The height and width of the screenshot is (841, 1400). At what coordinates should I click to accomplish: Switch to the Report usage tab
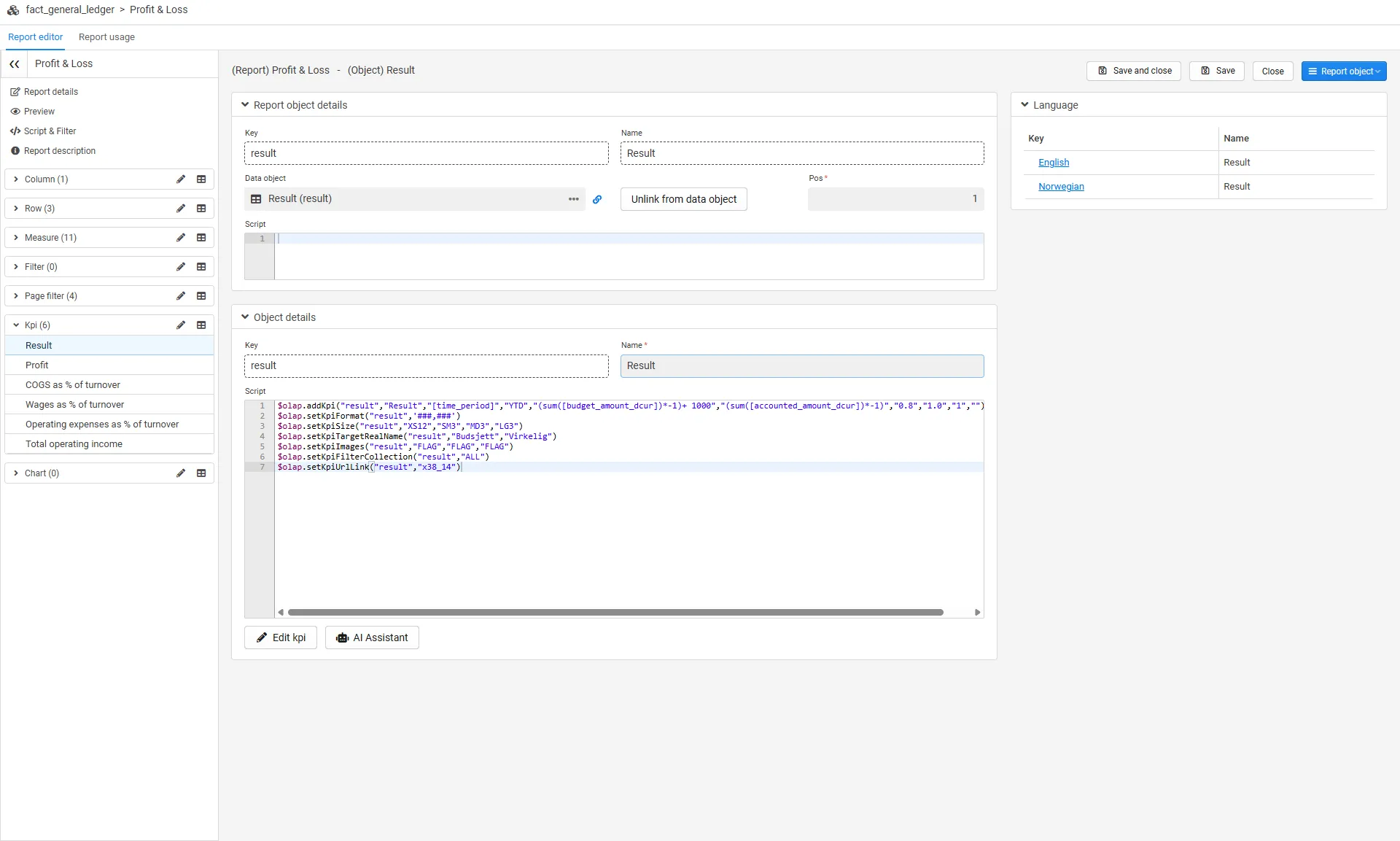[106, 37]
